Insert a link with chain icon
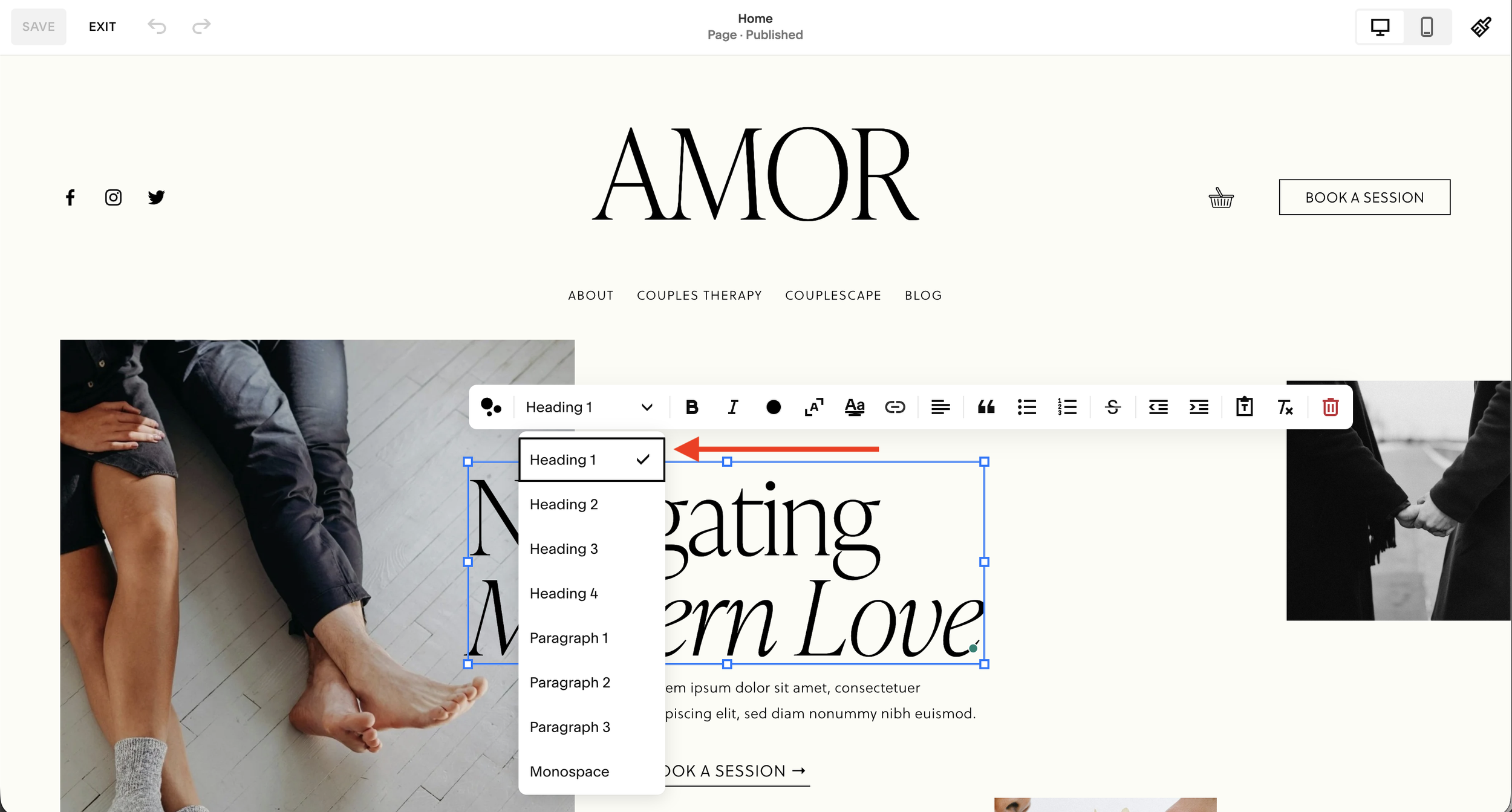The width and height of the screenshot is (1512, 812). (x=894, y=407)
